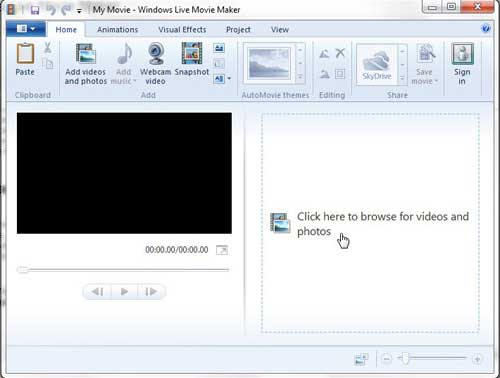The width and height of the screenshot is (500, 378).
Task: Add a Title using the top text icon
Action: (x=219, y=48)
